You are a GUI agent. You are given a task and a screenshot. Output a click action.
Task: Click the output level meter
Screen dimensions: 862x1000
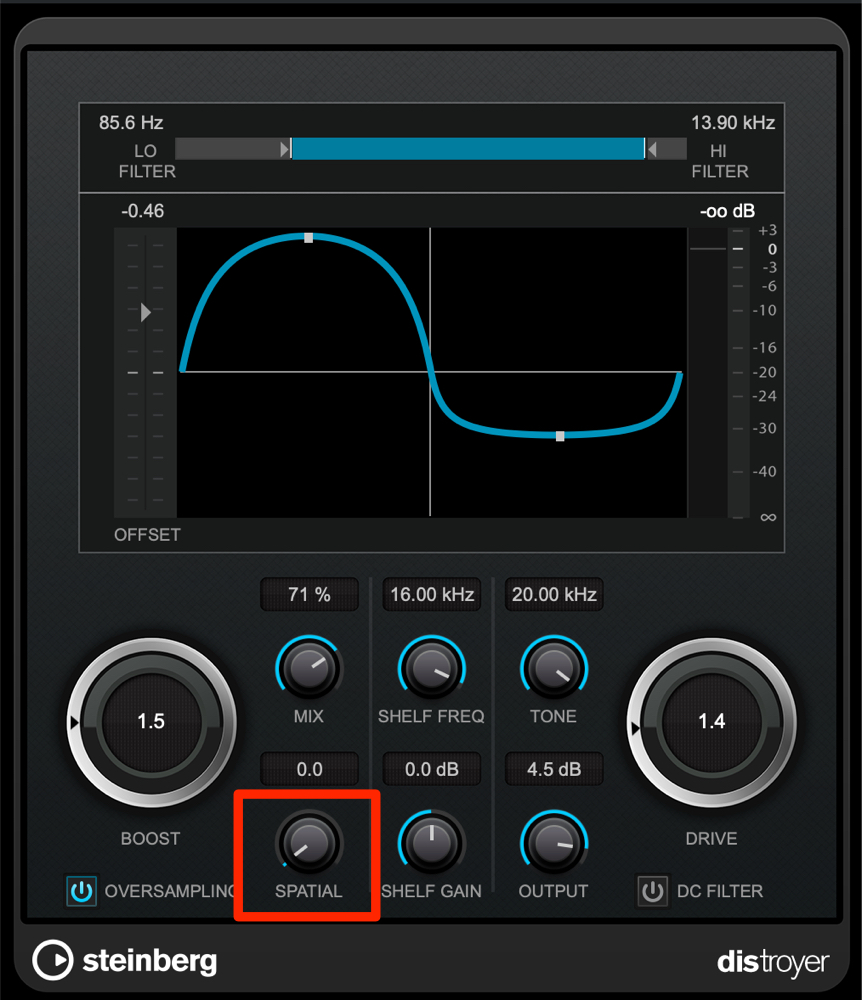pos(708,372)
